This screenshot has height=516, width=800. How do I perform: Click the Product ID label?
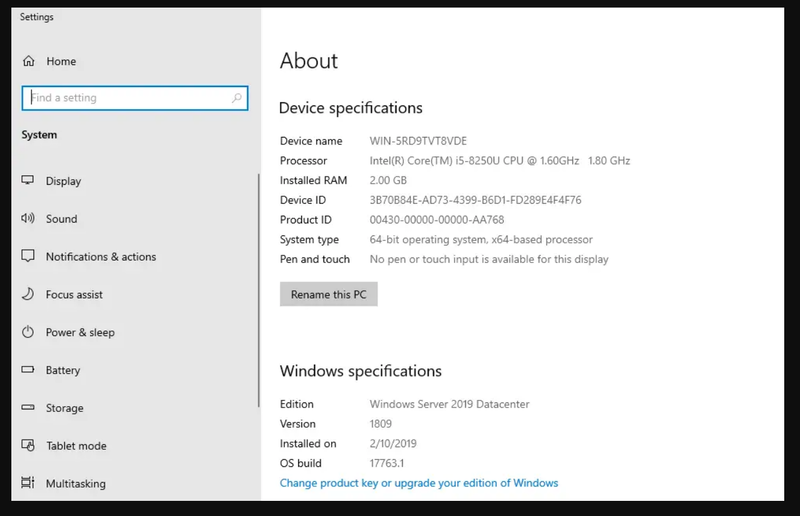point(306,220)
